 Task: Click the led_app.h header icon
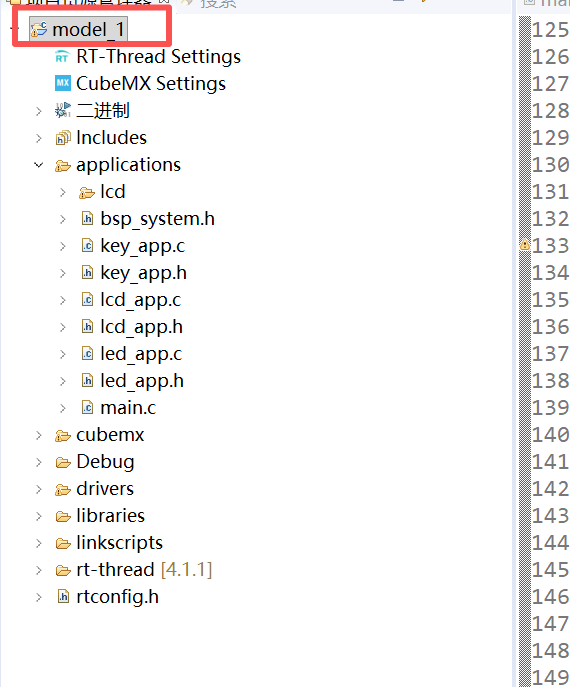pos(87,381)
